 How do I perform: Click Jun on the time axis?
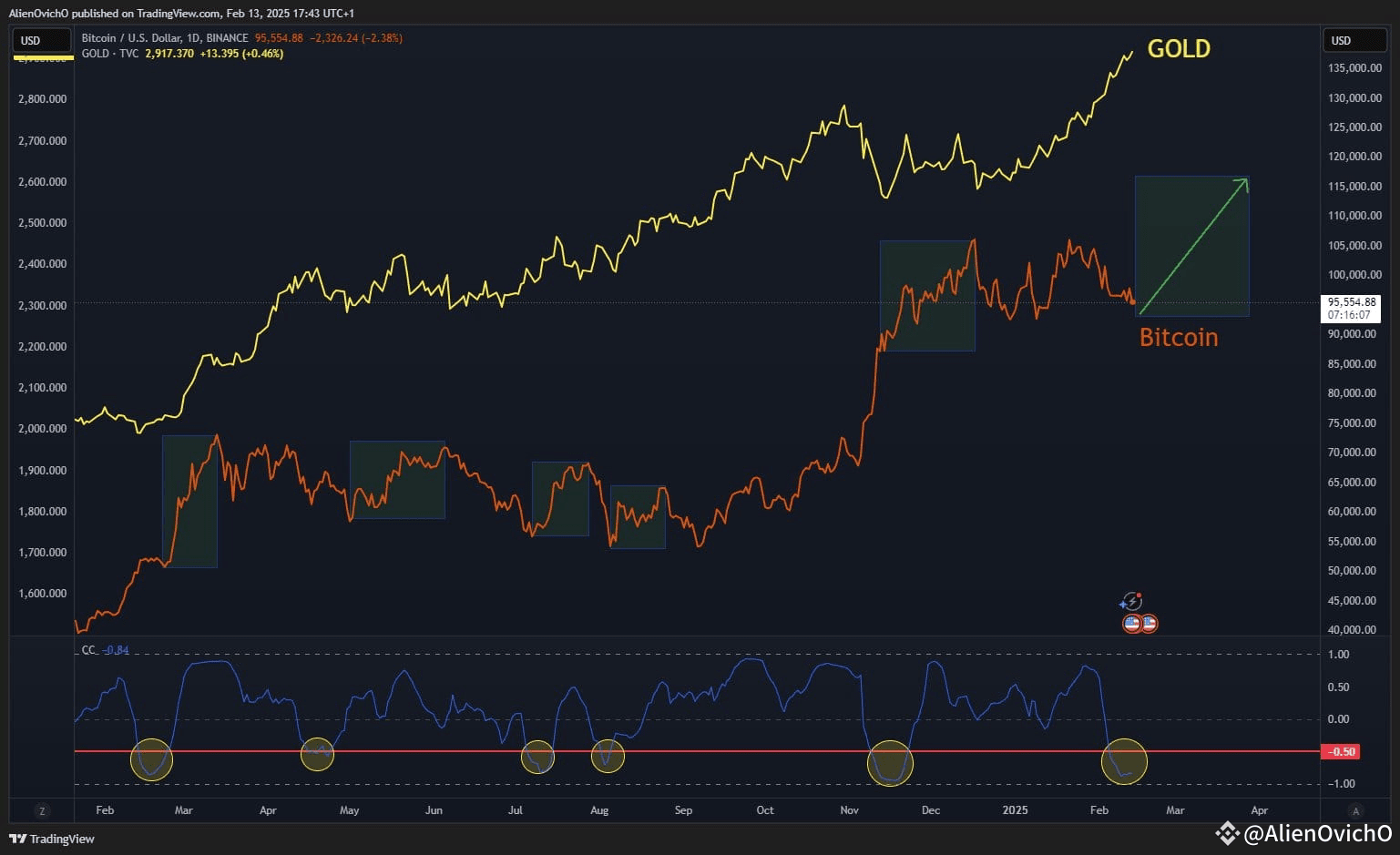click(x=434, y=810)
